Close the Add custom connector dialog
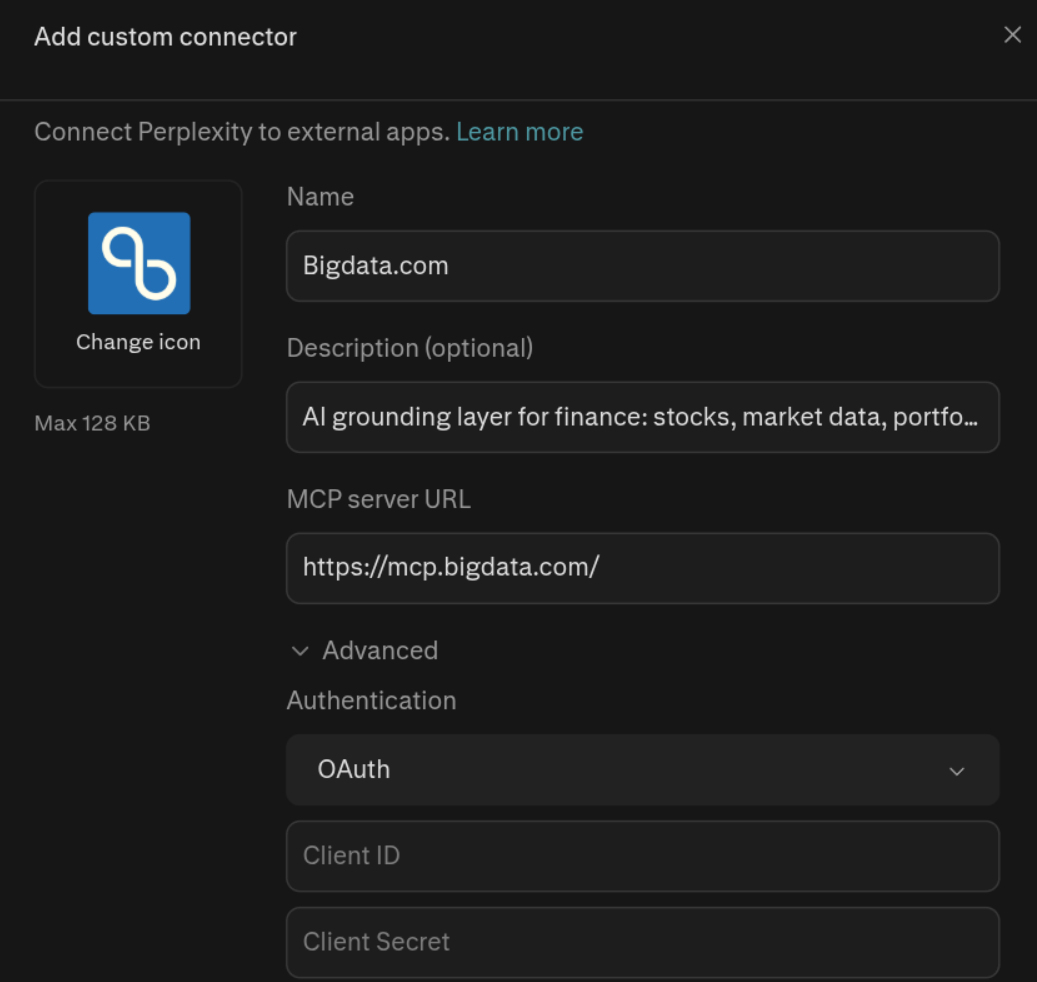 tap(1012, 35)
